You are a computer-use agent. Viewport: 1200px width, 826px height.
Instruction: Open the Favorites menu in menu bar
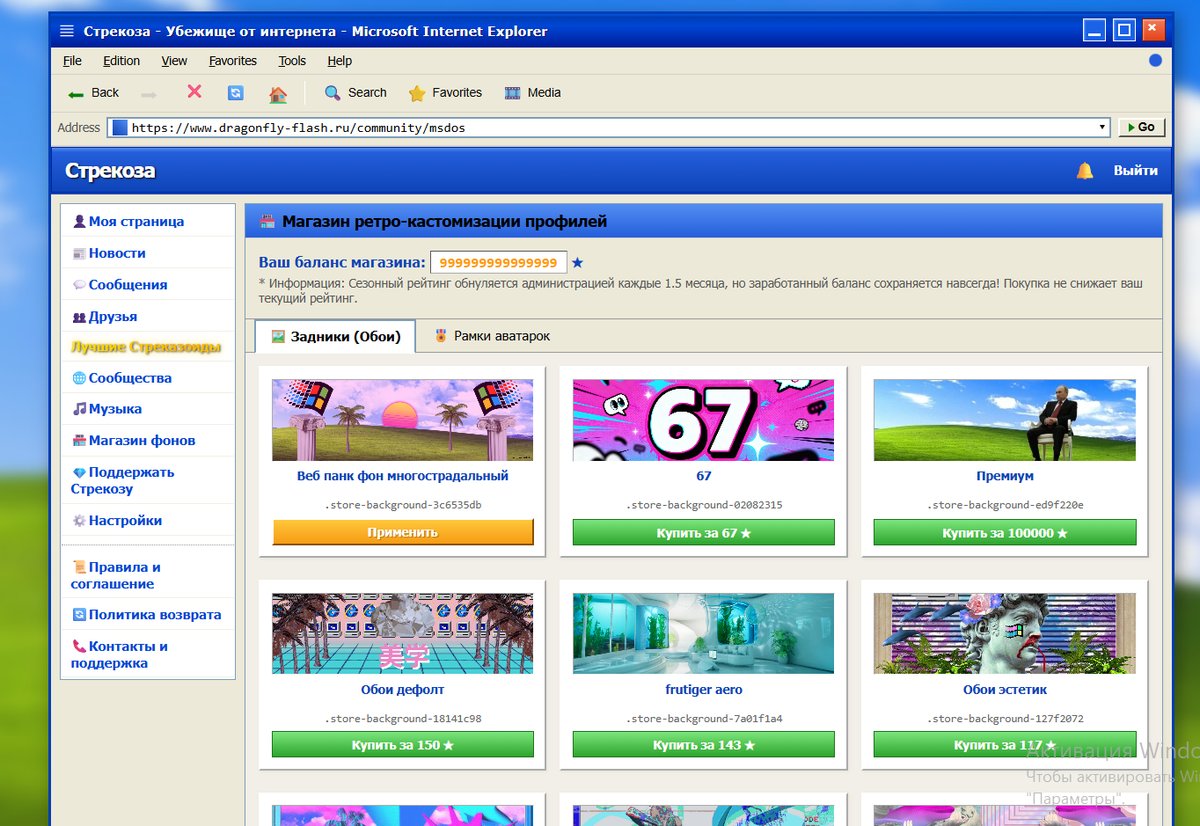[233, 61]
